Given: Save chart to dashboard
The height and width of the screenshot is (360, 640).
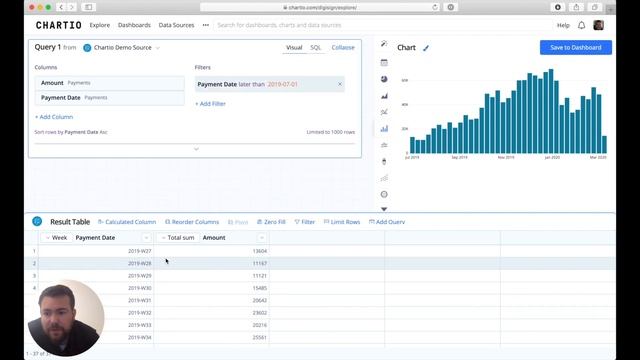Looking at the screenshot, I should [x=576, y=47].
